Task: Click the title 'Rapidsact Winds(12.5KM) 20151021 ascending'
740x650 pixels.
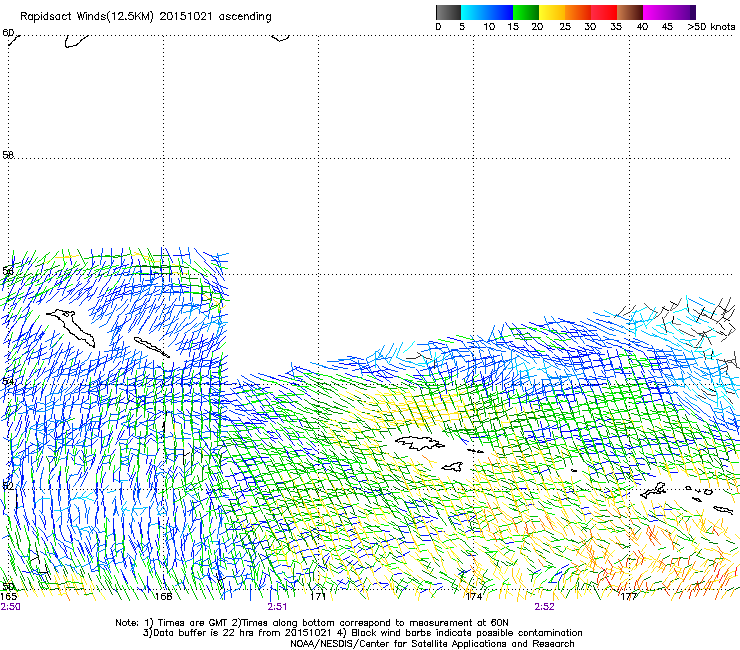Action: click(146, 17)
